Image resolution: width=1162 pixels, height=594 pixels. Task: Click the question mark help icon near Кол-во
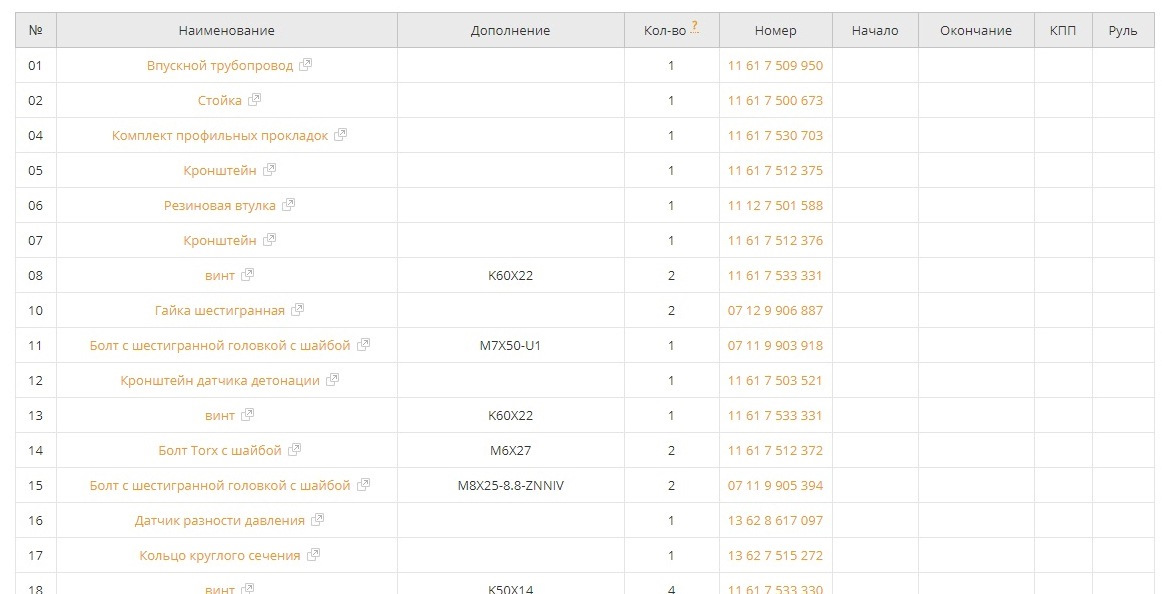coord(695,26)
